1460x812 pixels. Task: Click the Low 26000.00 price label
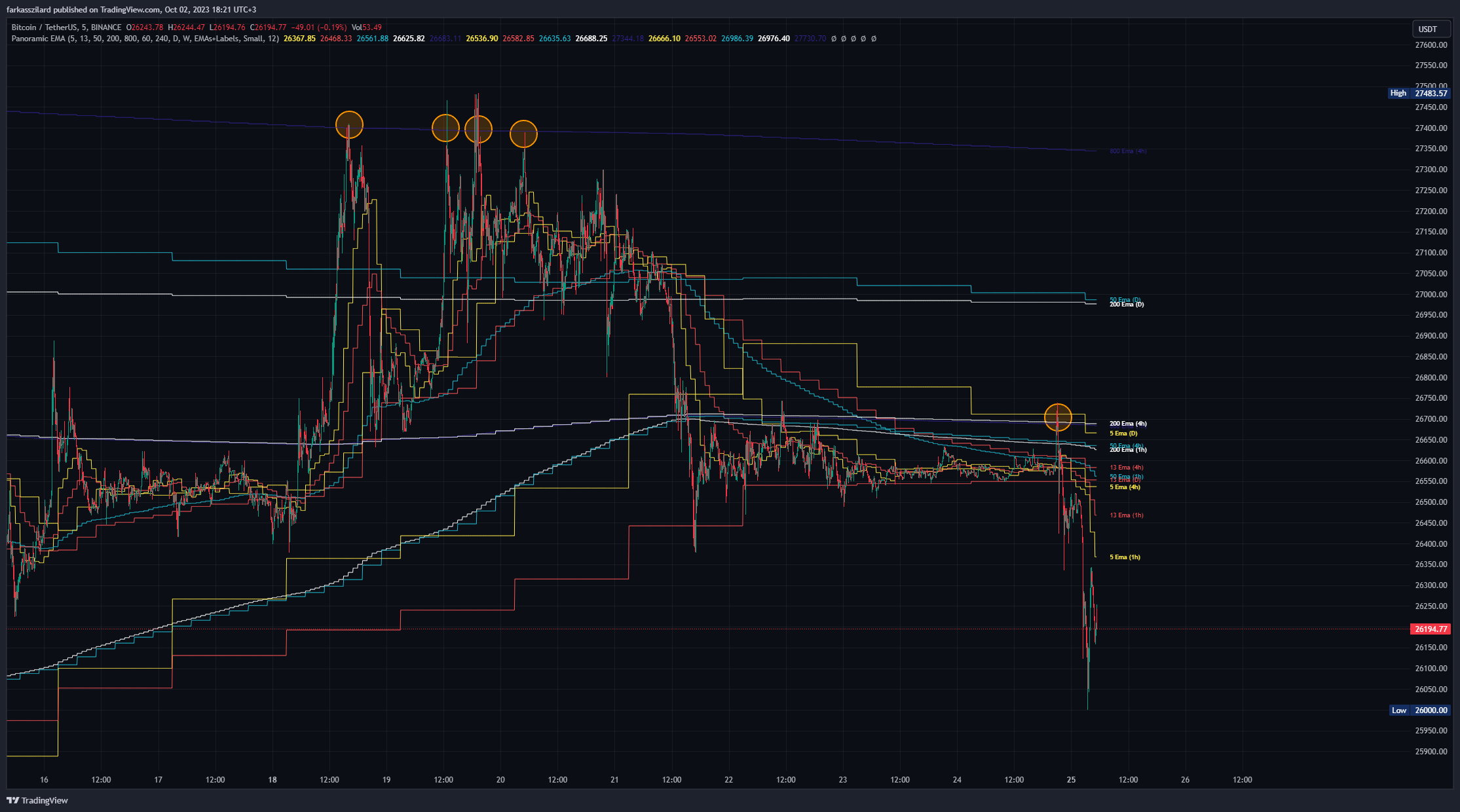tap(1420, 710)
